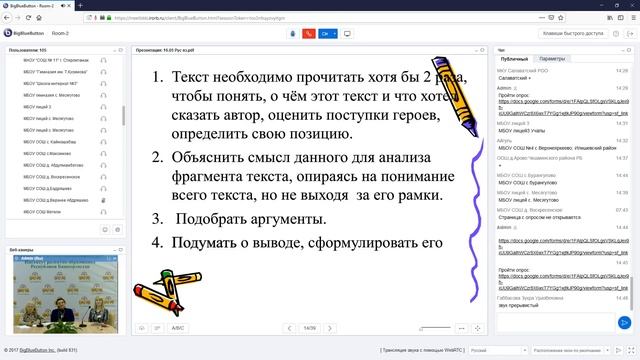Click the logout icon at top right
Screen dimensions: 640x360
tap(630, 33)
